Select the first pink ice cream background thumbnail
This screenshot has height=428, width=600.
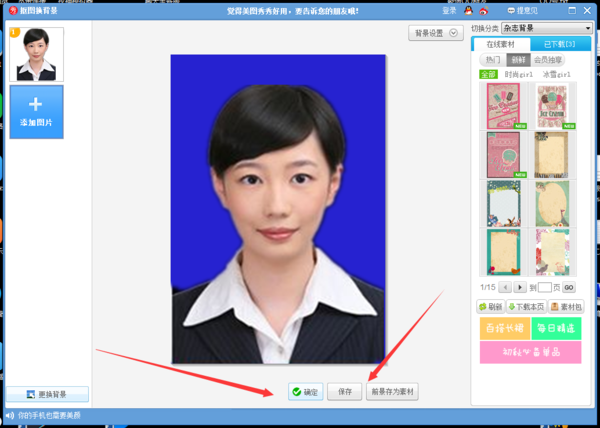pos(503,106)
